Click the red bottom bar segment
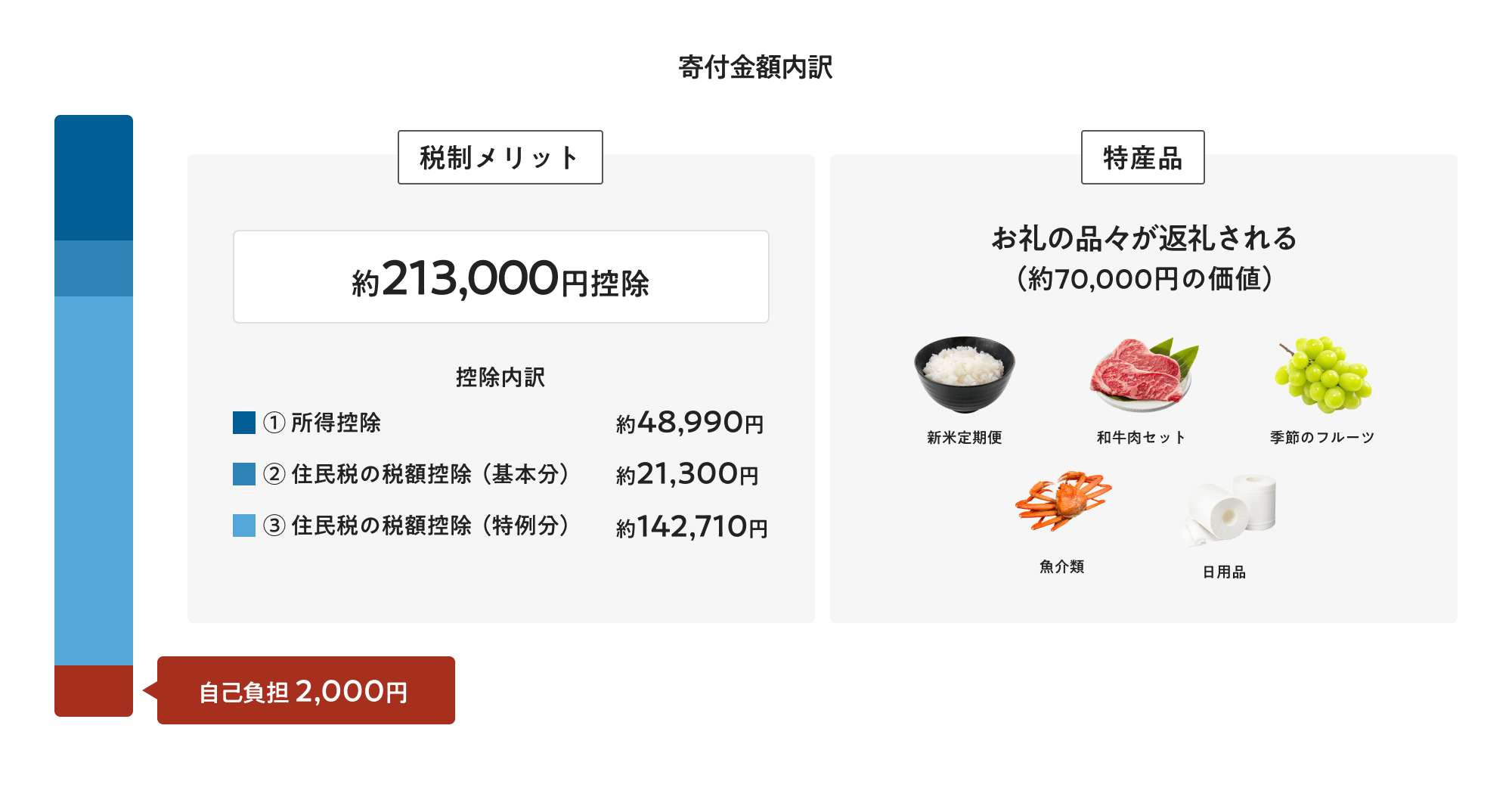This screenshot has height=803, width=1512. coord(94,690)
